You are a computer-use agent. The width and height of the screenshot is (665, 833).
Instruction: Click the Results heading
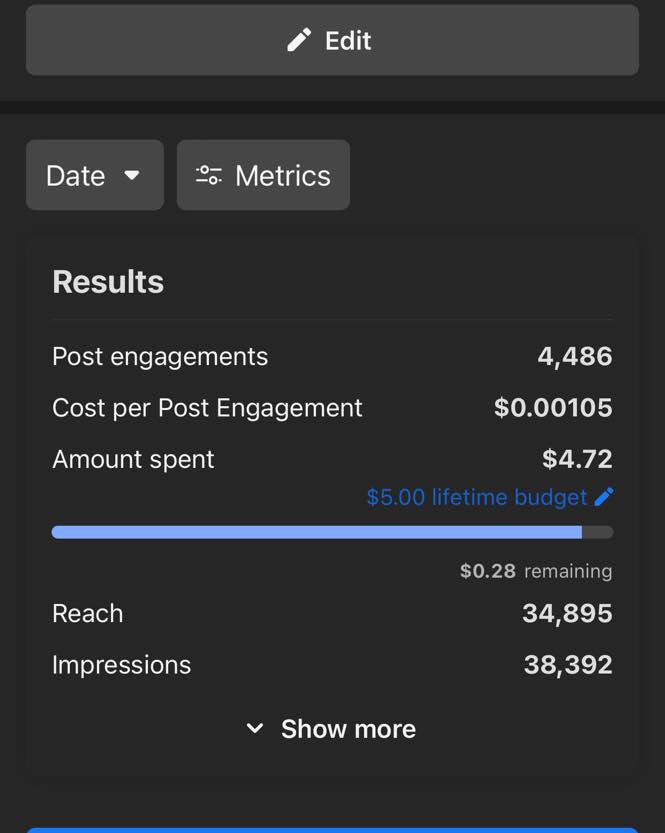click(x=108, y=282)
